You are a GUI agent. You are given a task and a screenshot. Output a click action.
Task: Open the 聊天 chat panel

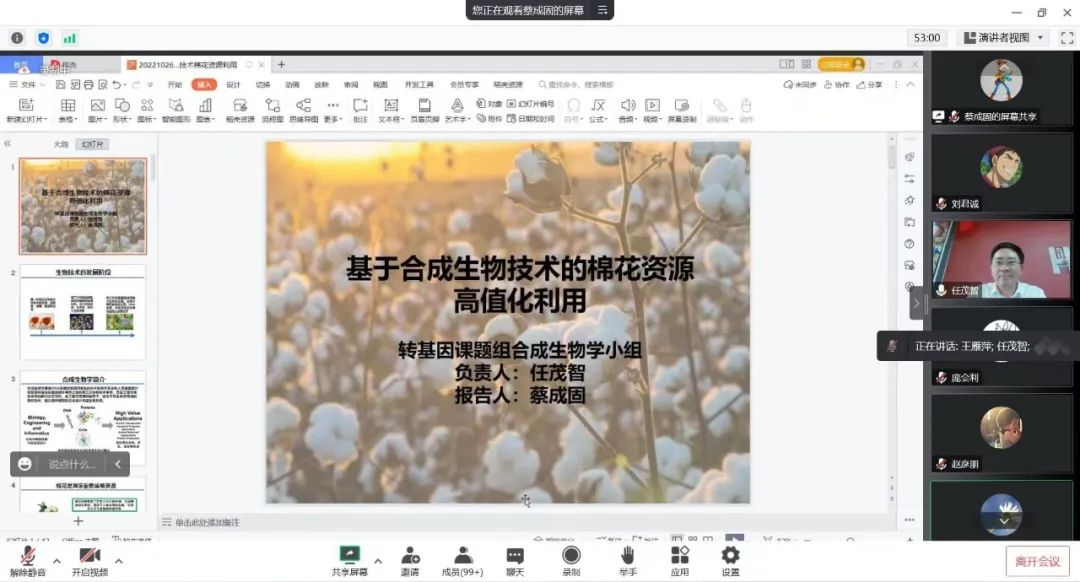(x=515, y=556)
